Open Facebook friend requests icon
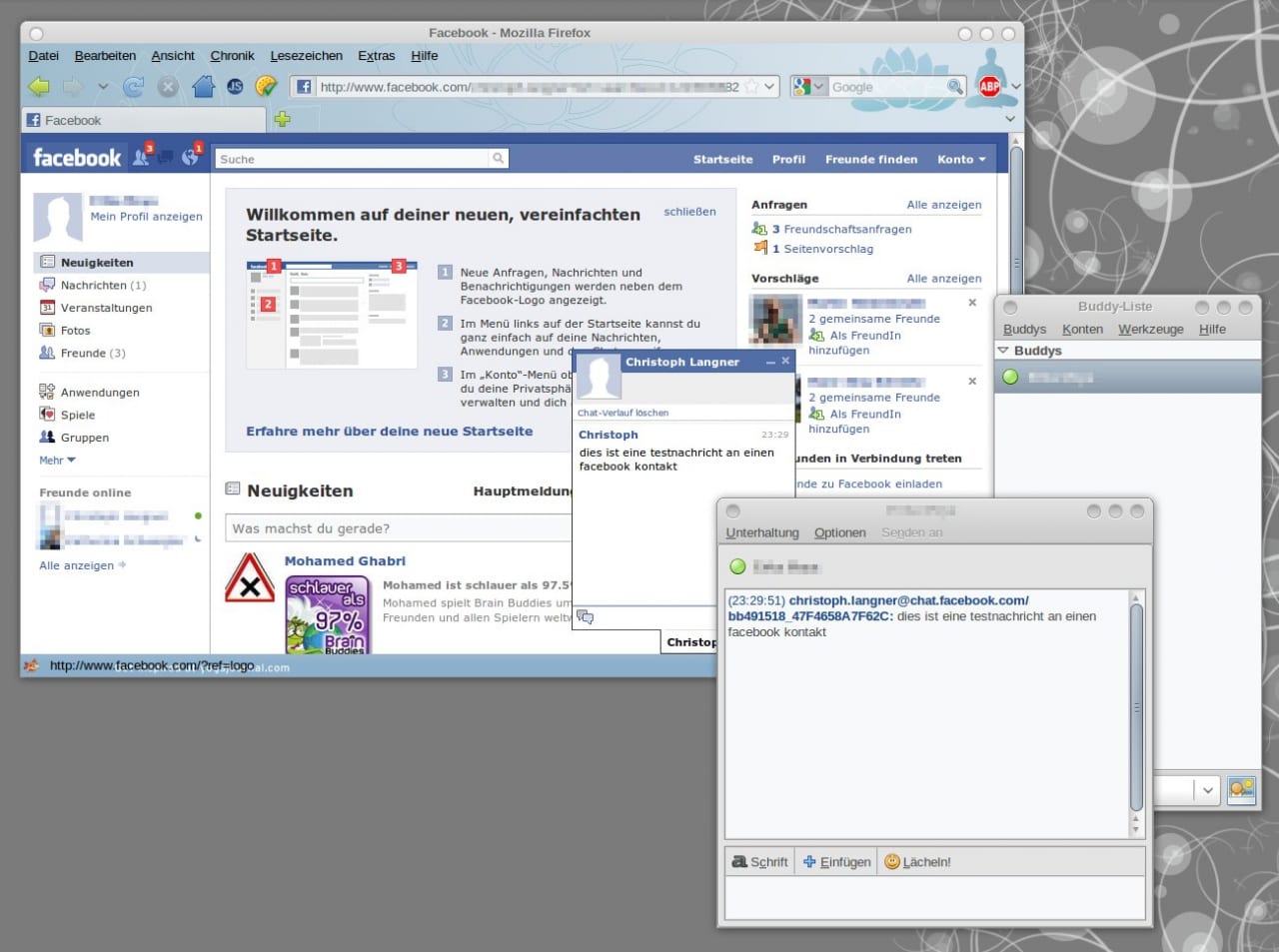 pos(142,158)
